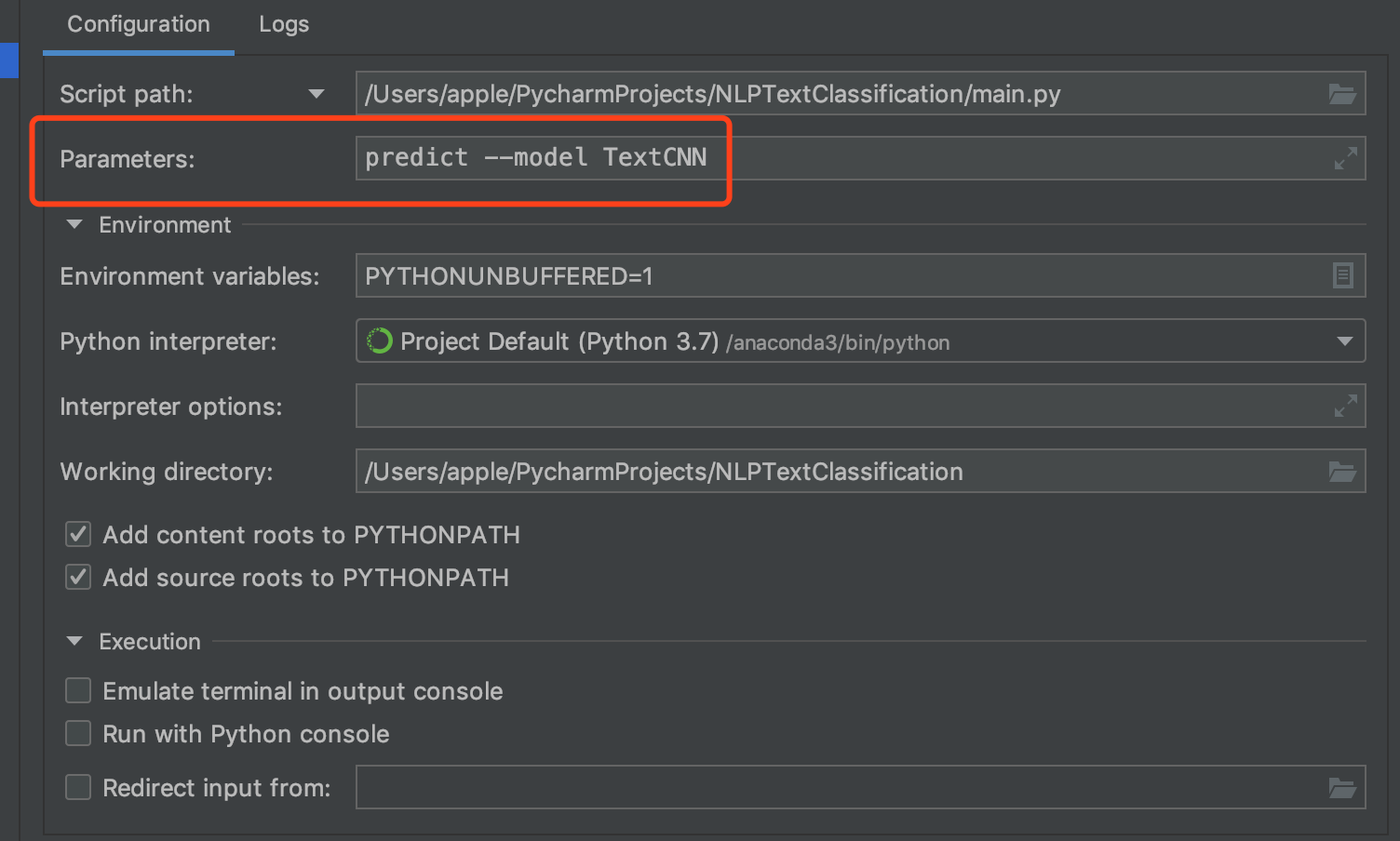This screenshot has width=1400, height=841.
Task: Collapse the Environment section
Action: [x=74, y=224]
